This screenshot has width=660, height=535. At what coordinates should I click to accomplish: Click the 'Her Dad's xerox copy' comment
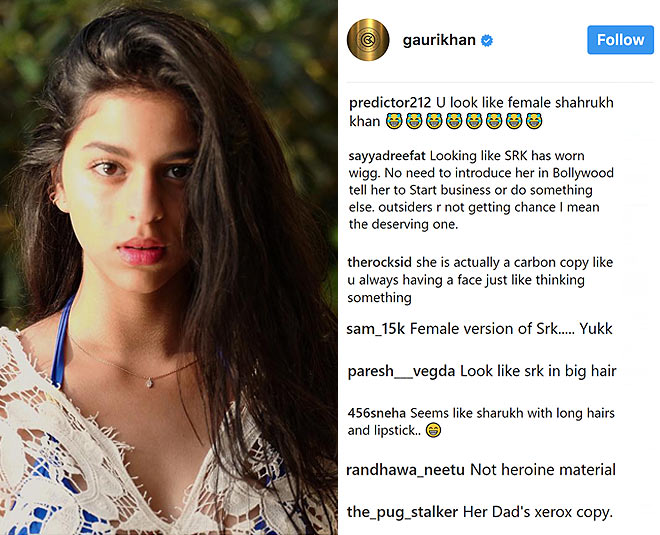coord(538,512)
